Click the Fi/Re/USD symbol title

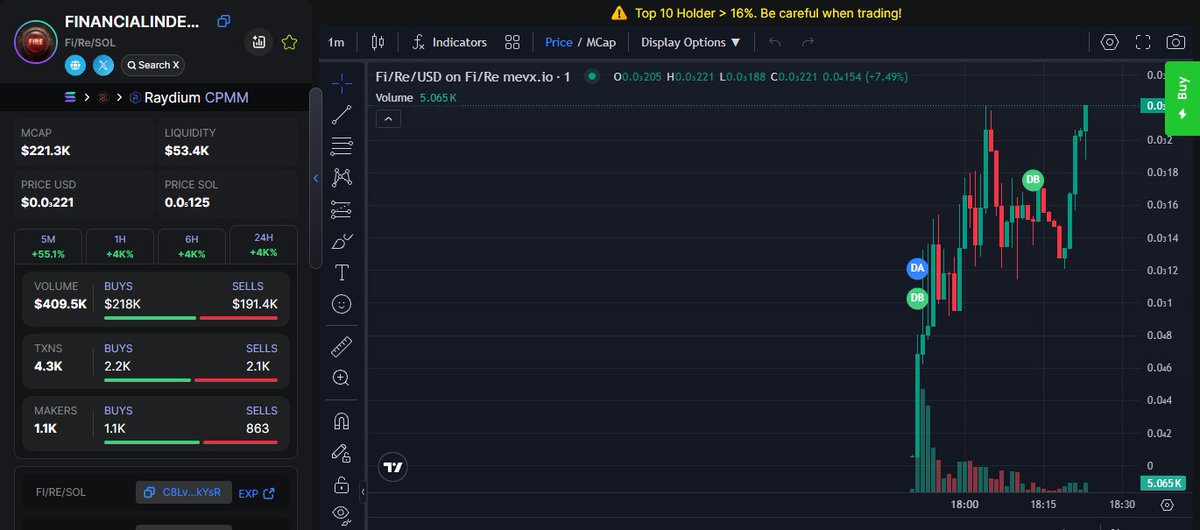point(472,77)
